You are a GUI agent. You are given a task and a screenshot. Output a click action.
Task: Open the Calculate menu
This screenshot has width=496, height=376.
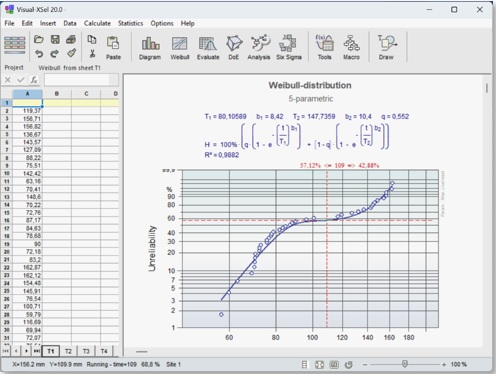(x=97, y=23)
